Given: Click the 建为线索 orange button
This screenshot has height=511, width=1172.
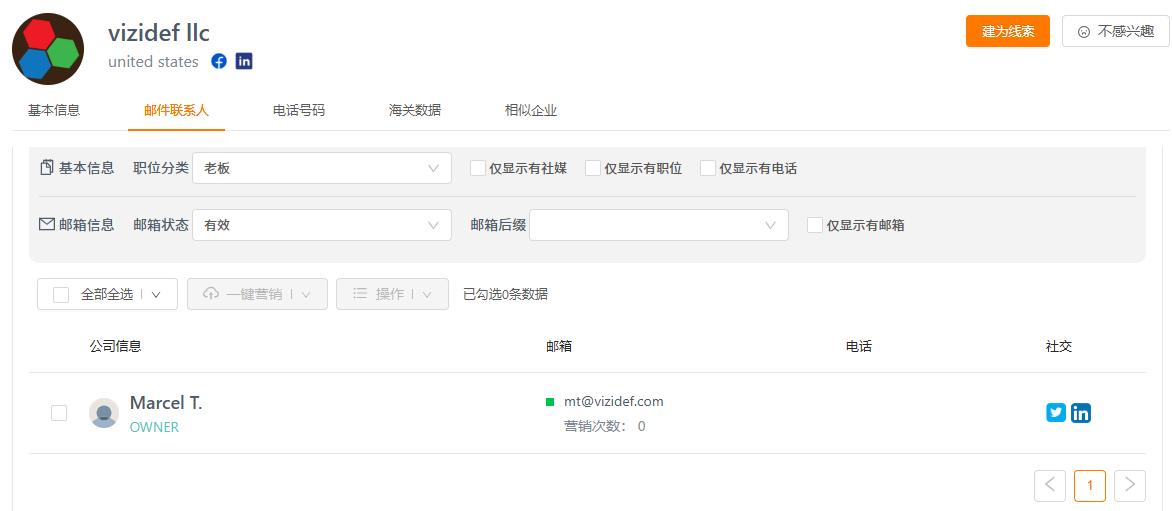Looking at the screenshot, I should [1008, 31].
